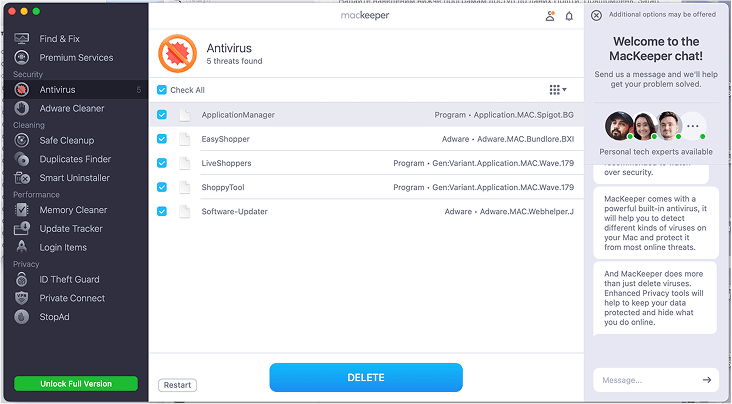732x404 pixels.
Task: Select the Software-Updater threat name
Action: point(234,212)
